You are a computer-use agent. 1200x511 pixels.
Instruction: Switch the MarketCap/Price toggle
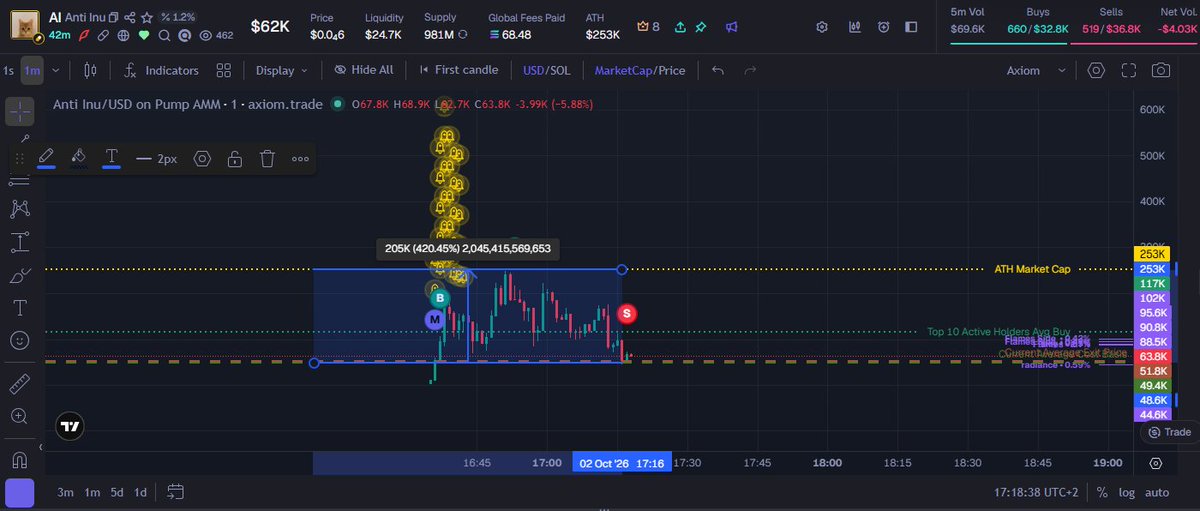click(640, 70)
